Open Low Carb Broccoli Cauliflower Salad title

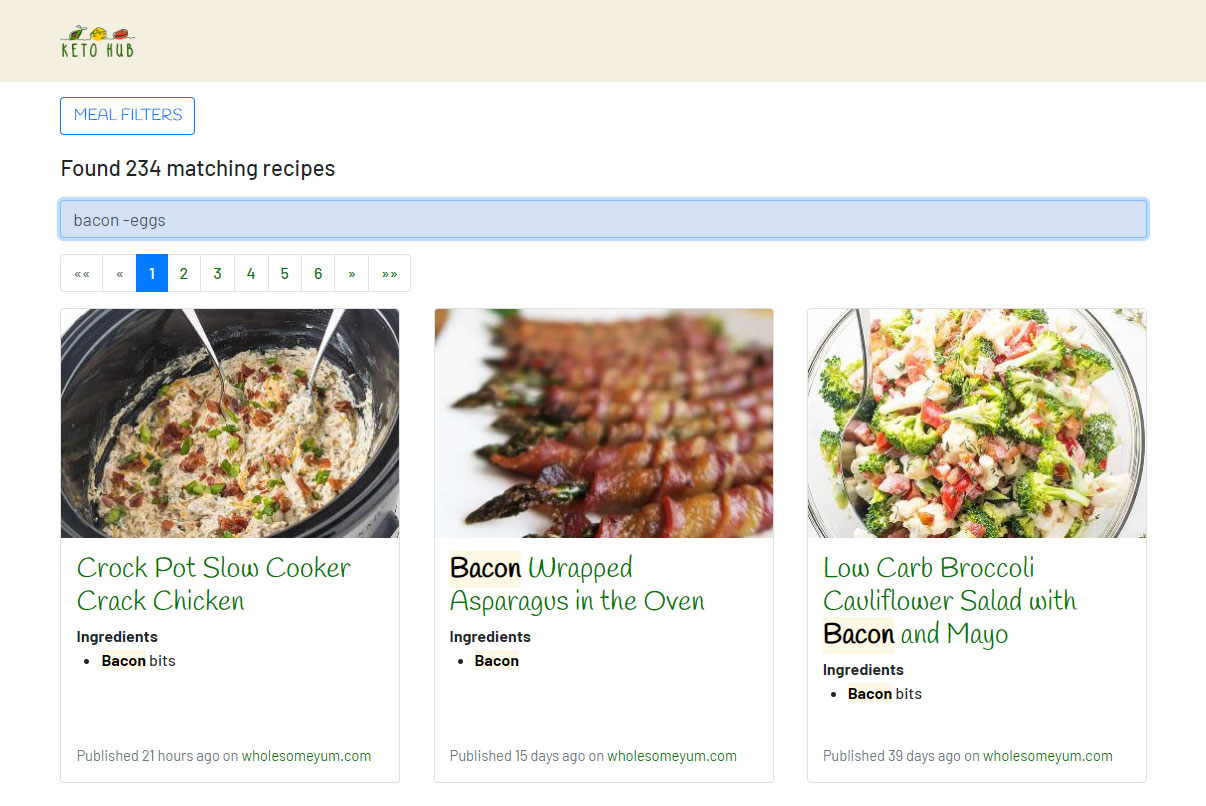click(950, 600)
